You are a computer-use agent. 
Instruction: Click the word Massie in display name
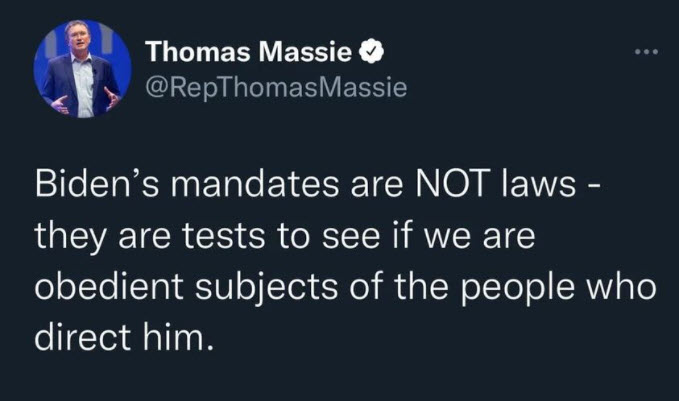pyautogui.click(x=307, y=52)
